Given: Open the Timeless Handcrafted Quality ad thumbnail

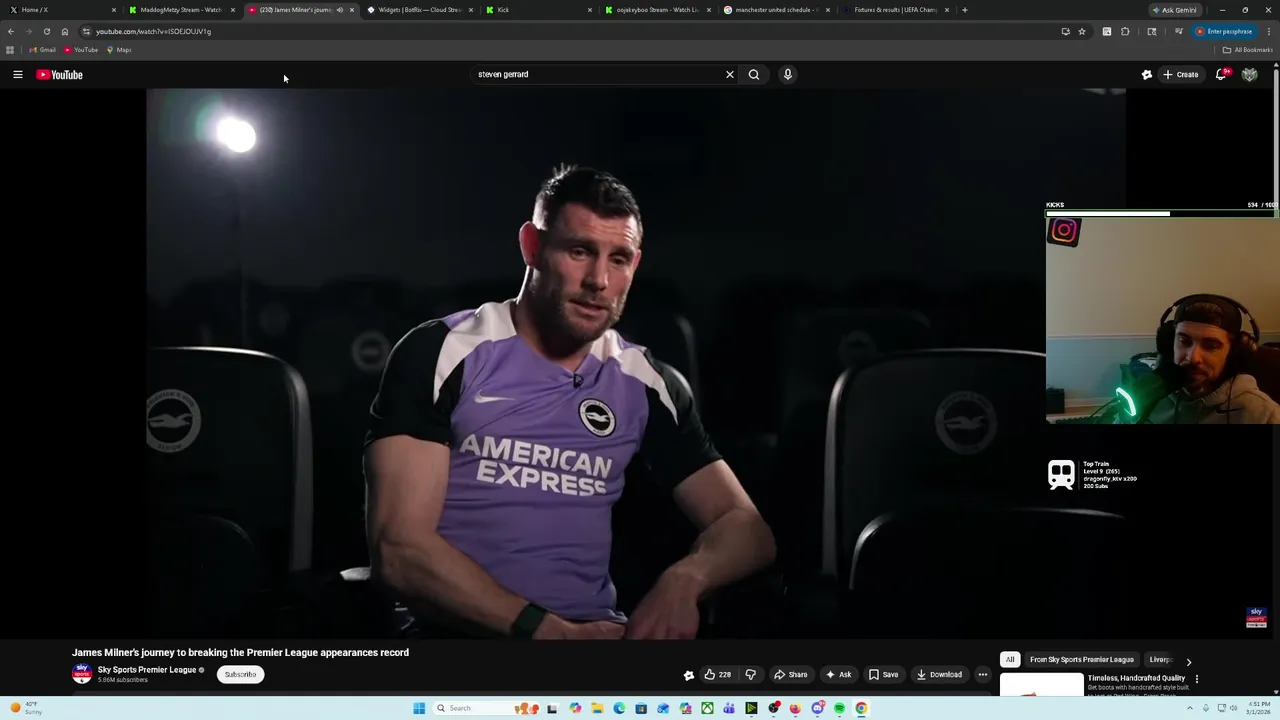Looking at the screenshot, I should click(1041, 685).
